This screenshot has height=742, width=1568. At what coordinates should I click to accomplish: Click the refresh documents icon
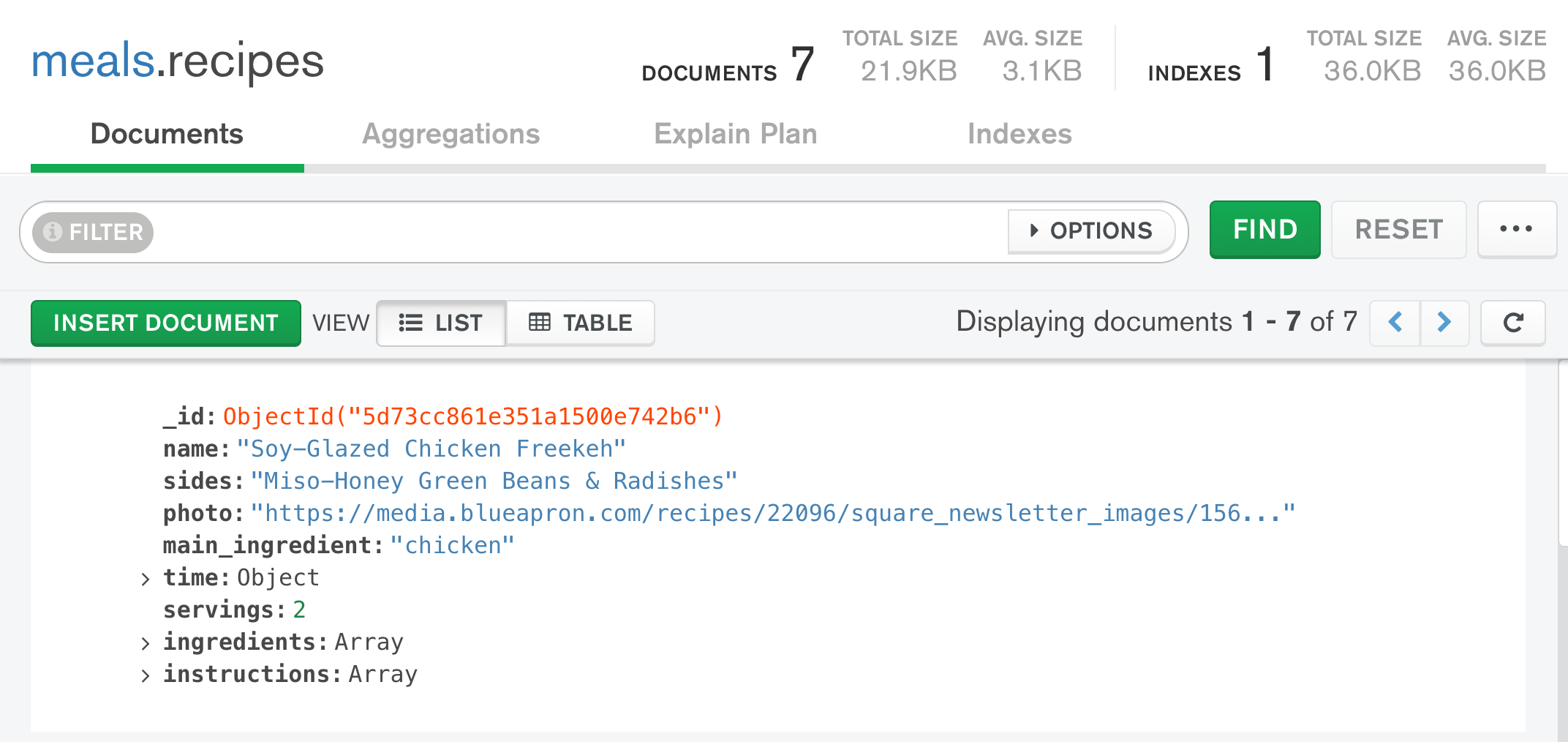pyautogui.click(x=1512, y=323)
